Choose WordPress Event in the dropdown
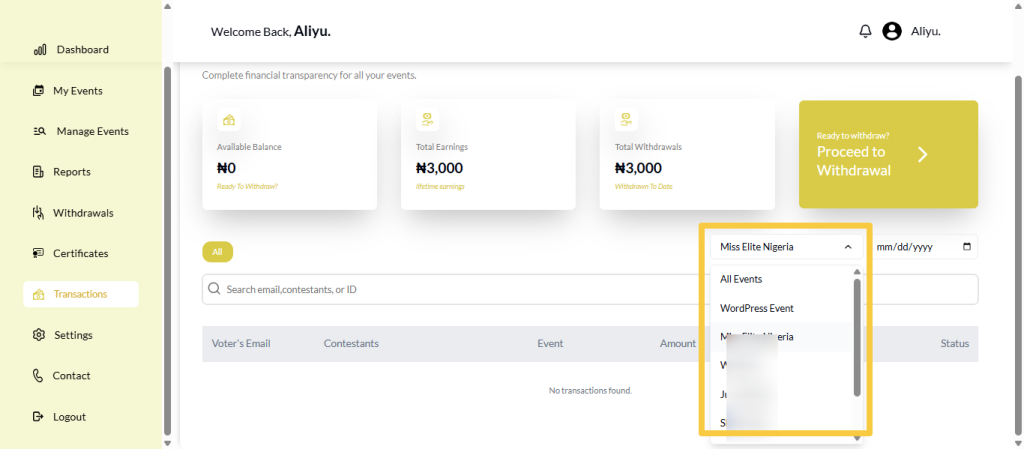The image size is (1024, 449). click(x=756, y=308)
